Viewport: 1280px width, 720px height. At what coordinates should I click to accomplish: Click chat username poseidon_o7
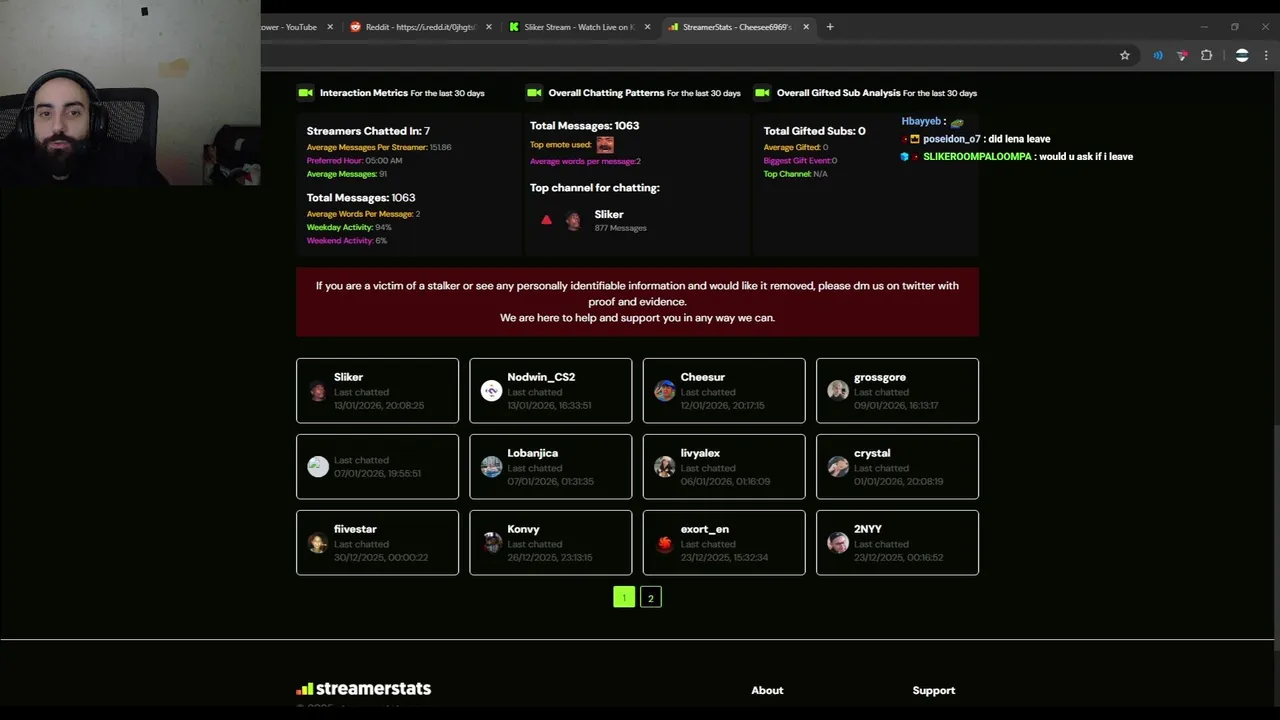(951, 139)
